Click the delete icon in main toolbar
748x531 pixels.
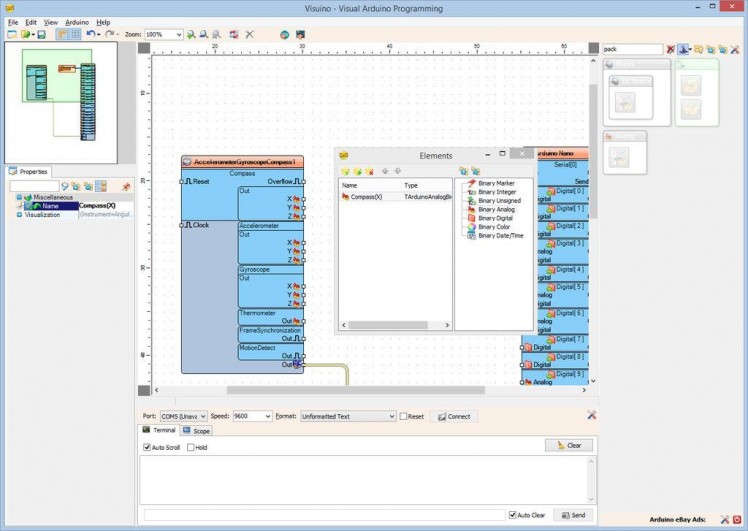pyautogui.click(x=250, y=34)
